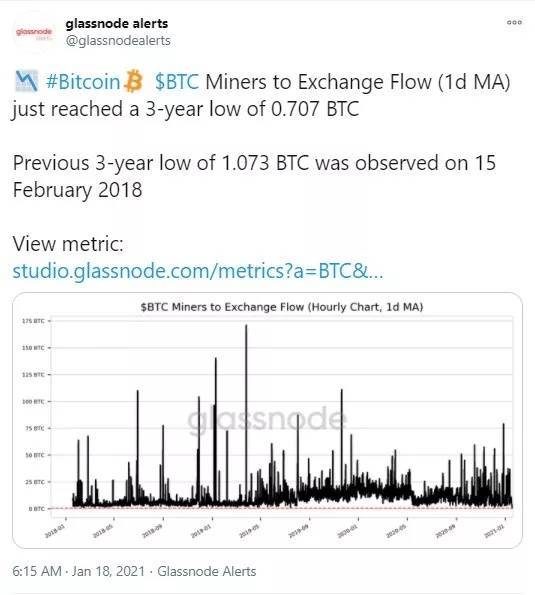Screen dimensions: 535x595
Task: Click the 2018-01 x-axis label
Action: (x=55, y=530)
